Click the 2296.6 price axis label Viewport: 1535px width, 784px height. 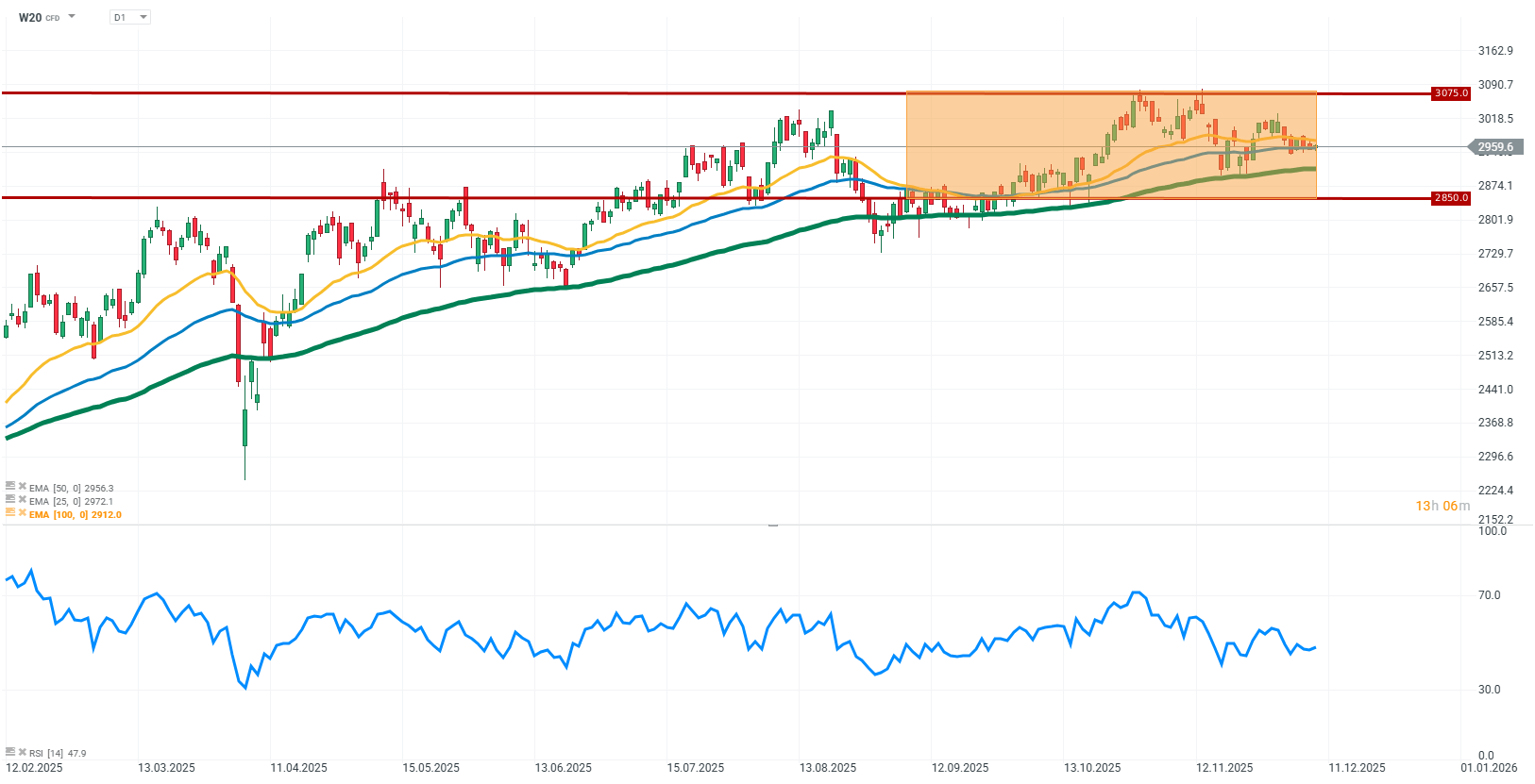pos(1495,457)
